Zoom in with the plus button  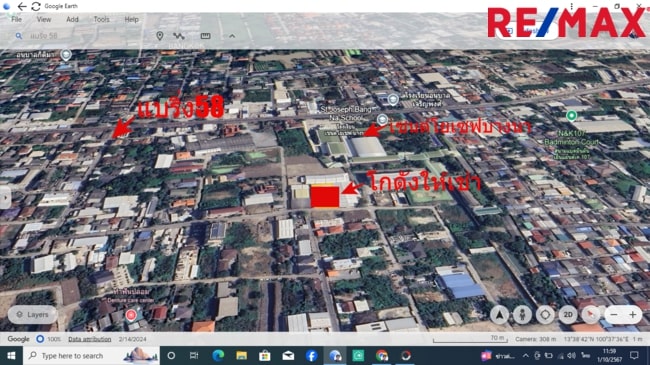pyautogui.click(x=633, y=315)
